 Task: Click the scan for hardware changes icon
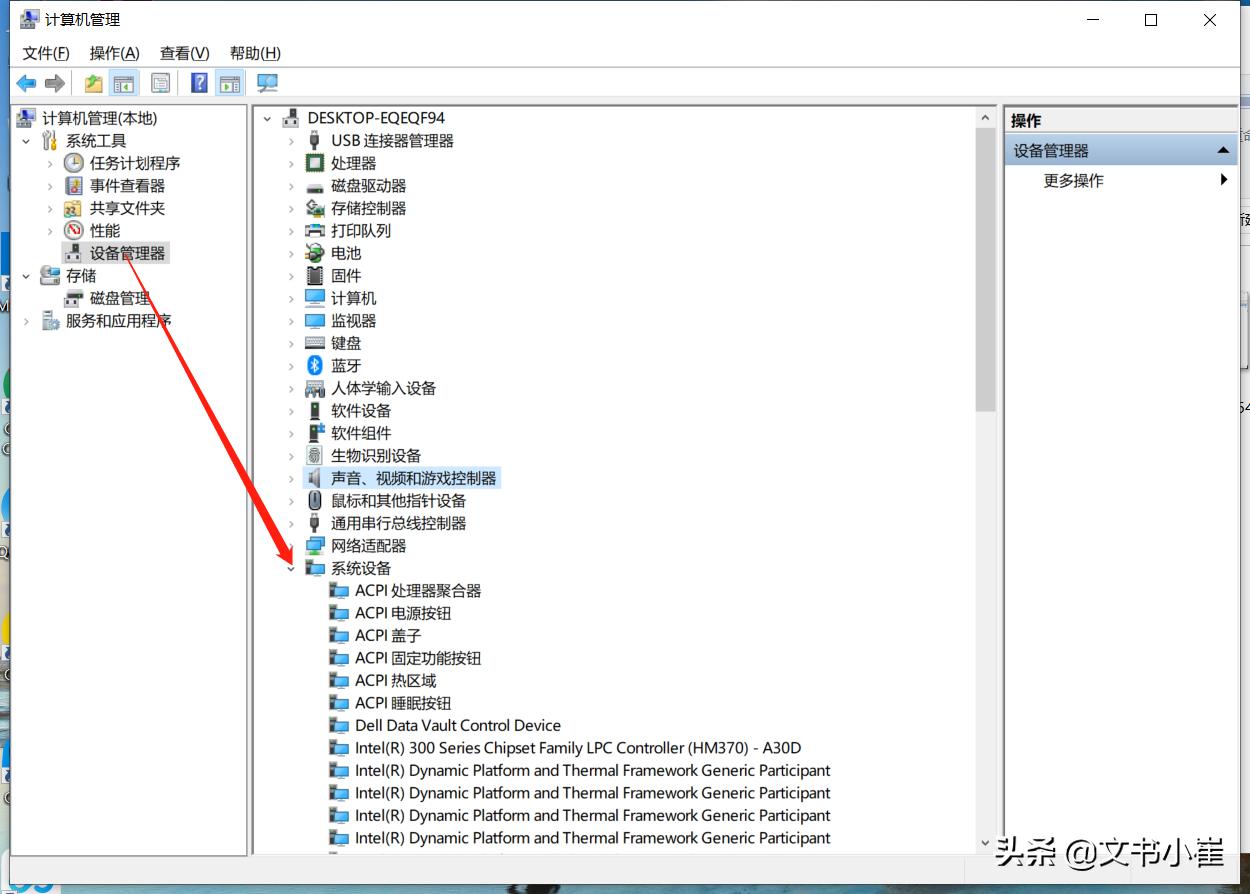pos(266,83)
